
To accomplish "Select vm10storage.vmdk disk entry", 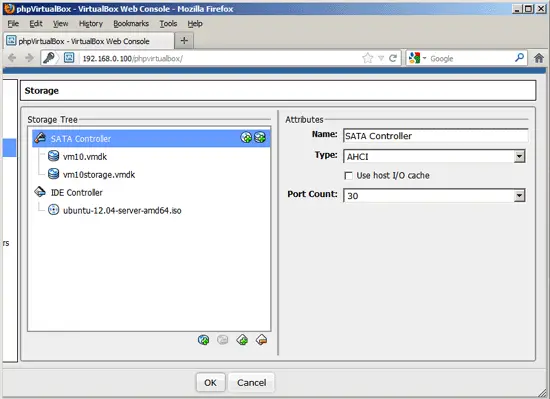I will point(99,174).
